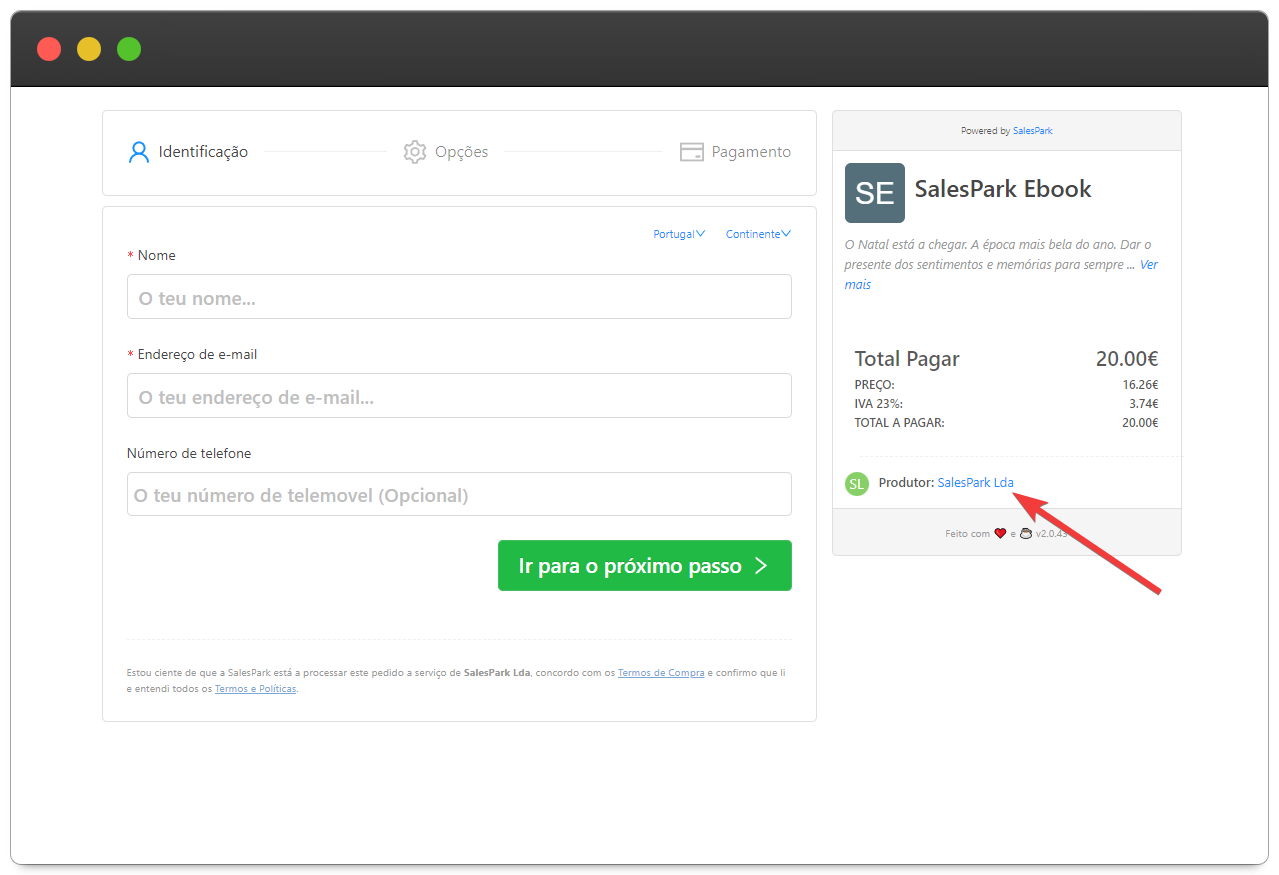Click the coffee cup icon in footer
The image size is (1279, 875).
point(1025,534)
